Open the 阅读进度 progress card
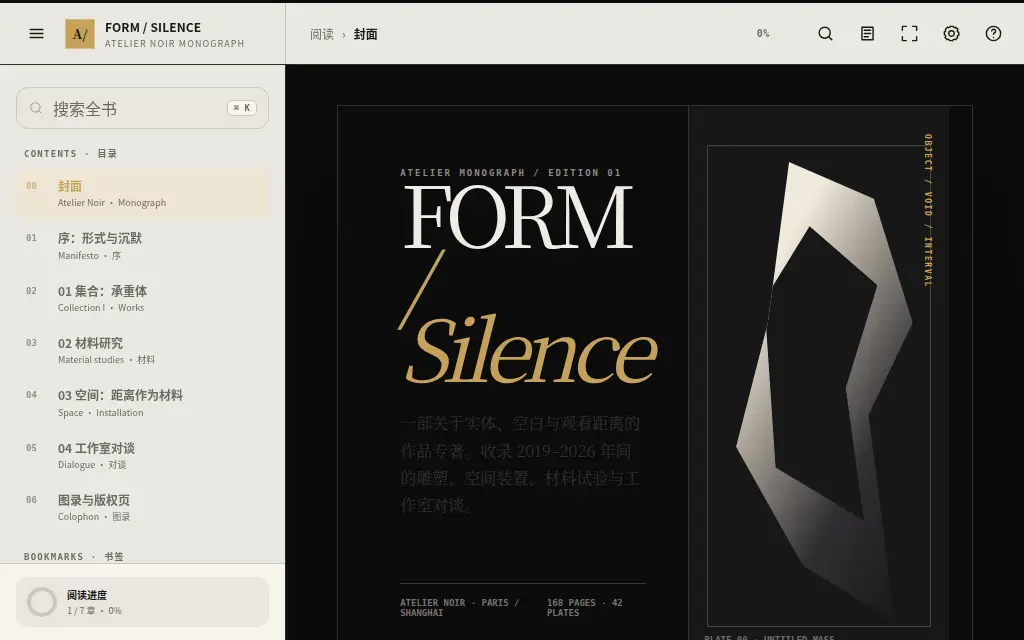The image size is (1024, 640). pyautogui.click(x=142, y=602)
